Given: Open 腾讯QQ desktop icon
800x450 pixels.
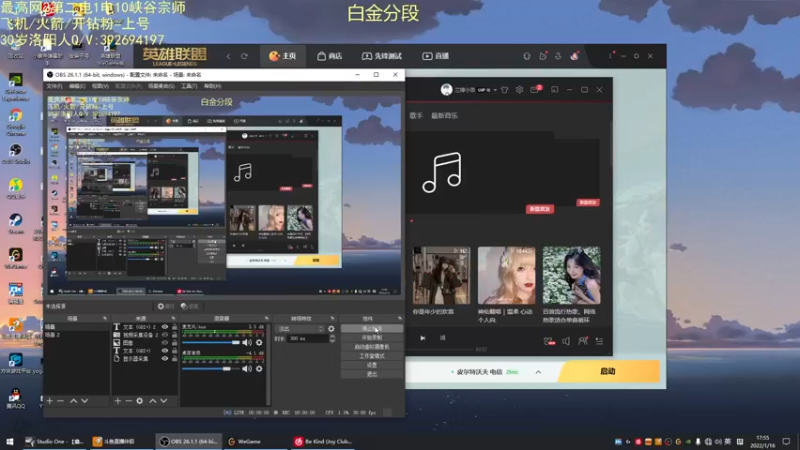Looking at the screenshot, I should 15,398.
